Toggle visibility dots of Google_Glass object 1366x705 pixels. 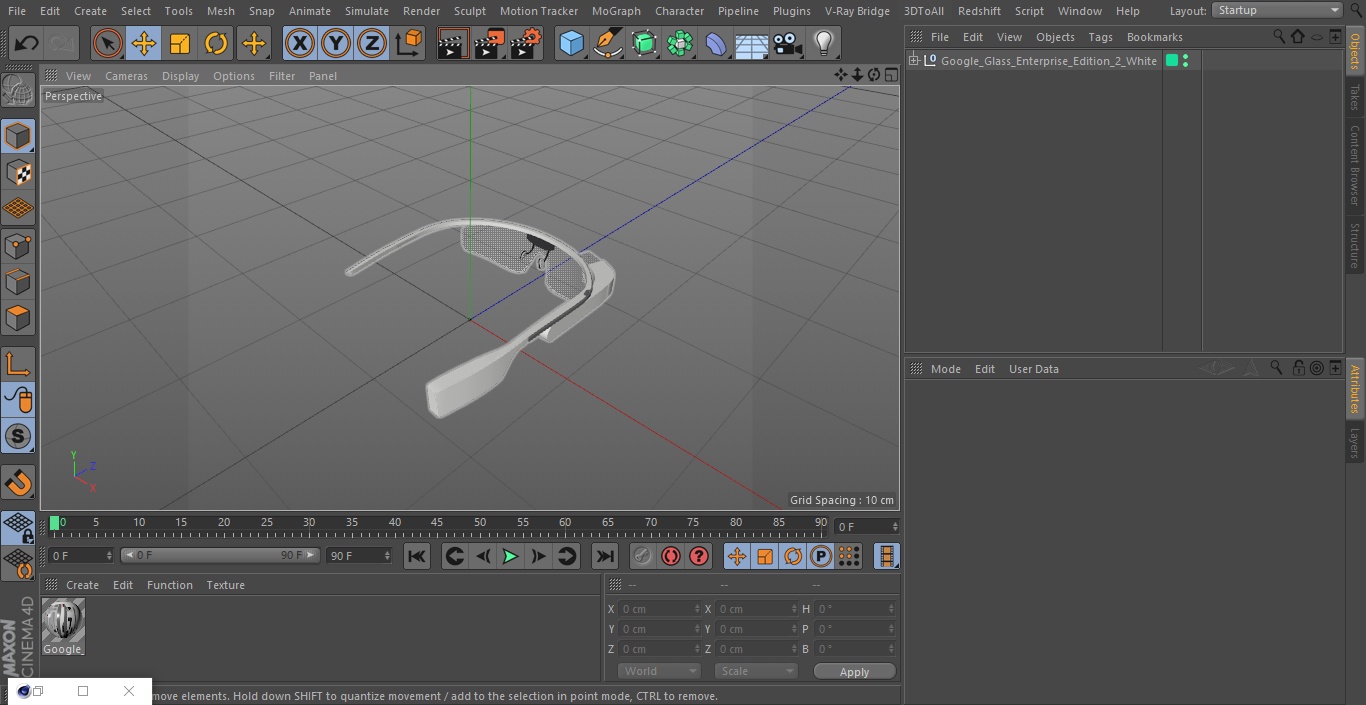tap(1185, 61)
